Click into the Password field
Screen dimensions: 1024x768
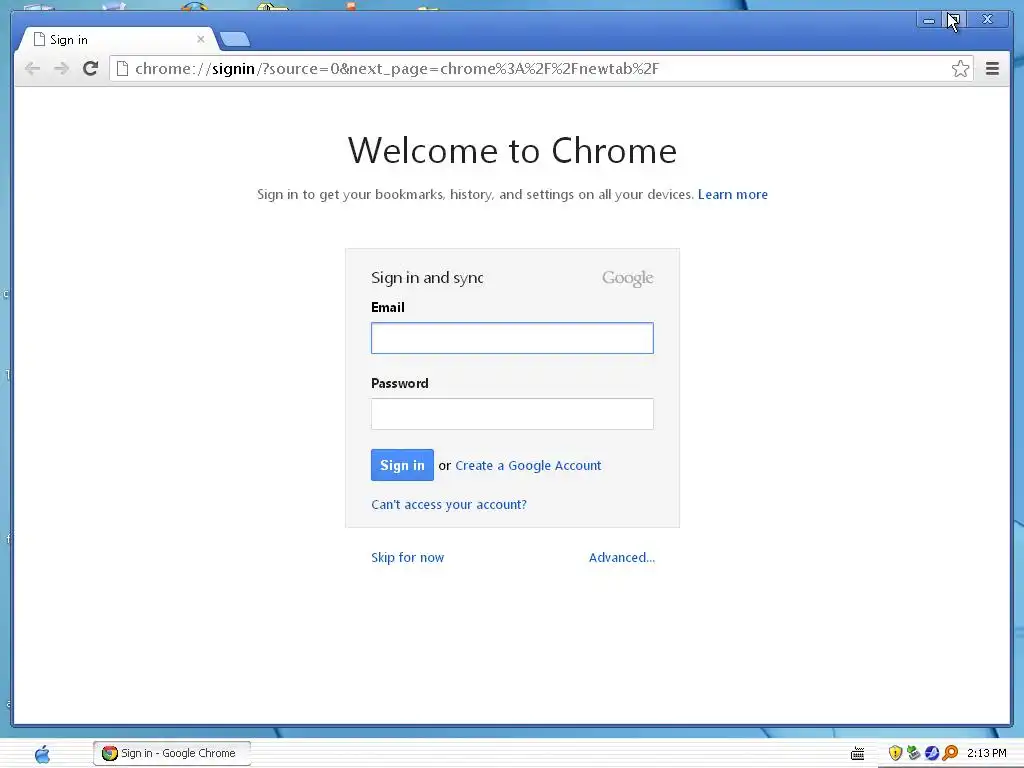tap(512, 414)
